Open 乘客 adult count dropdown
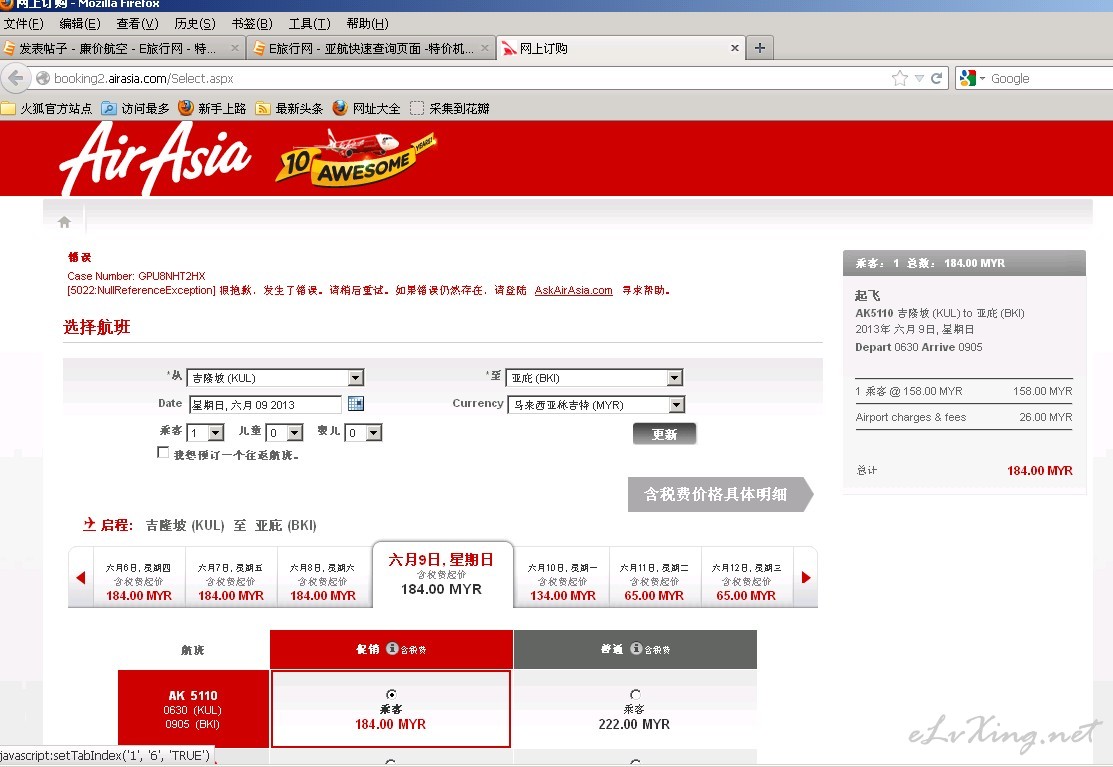Viewport: 1113px width, 767px height. [206, 432]
